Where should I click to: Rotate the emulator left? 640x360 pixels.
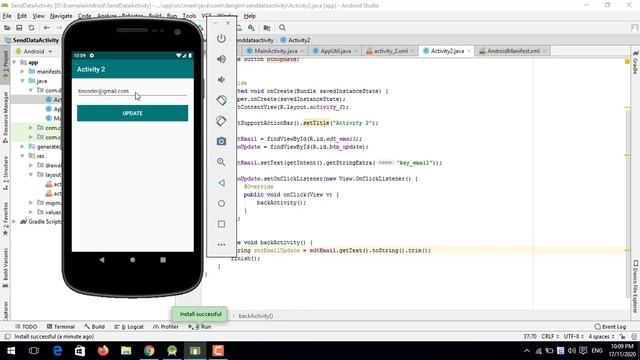pos(221,100)
